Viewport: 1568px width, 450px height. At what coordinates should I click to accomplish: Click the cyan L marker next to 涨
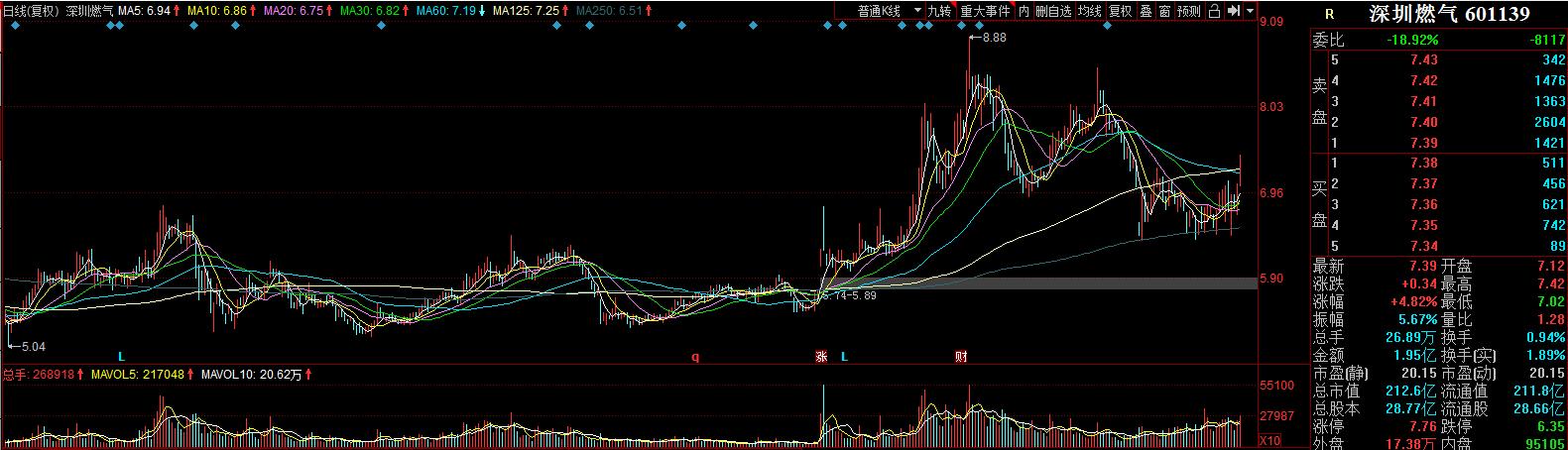pyautogui.click(x=844, y=356)
